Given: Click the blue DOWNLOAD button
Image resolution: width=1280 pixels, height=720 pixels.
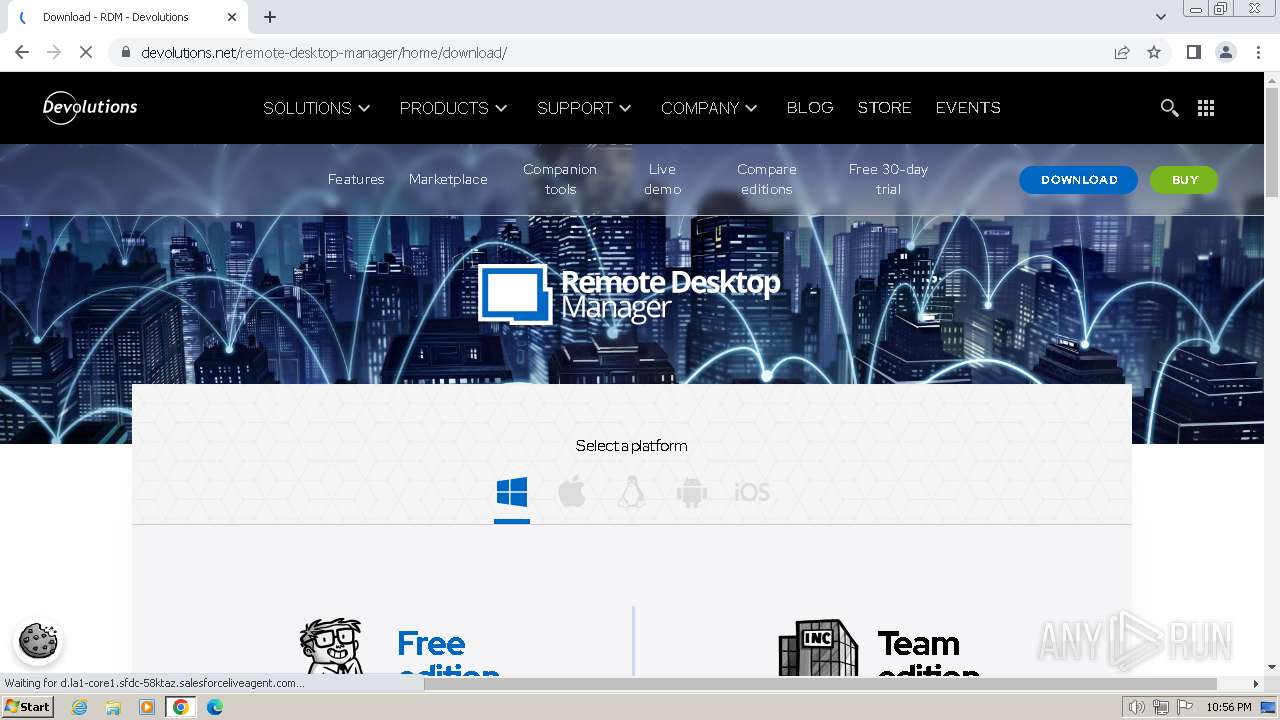Looking at the screenshot, I should (x=1079, y=180).
